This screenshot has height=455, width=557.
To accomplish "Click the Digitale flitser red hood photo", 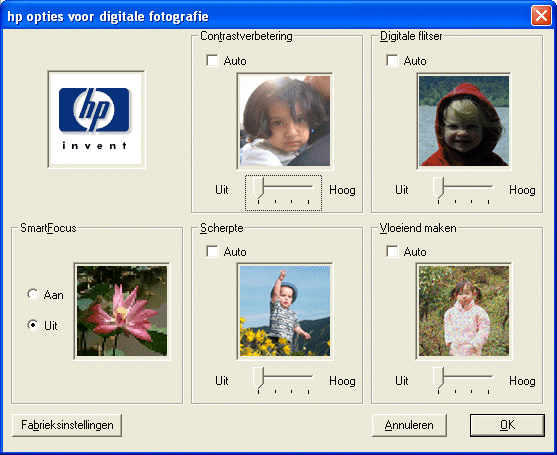I will [x=464, y=121].
